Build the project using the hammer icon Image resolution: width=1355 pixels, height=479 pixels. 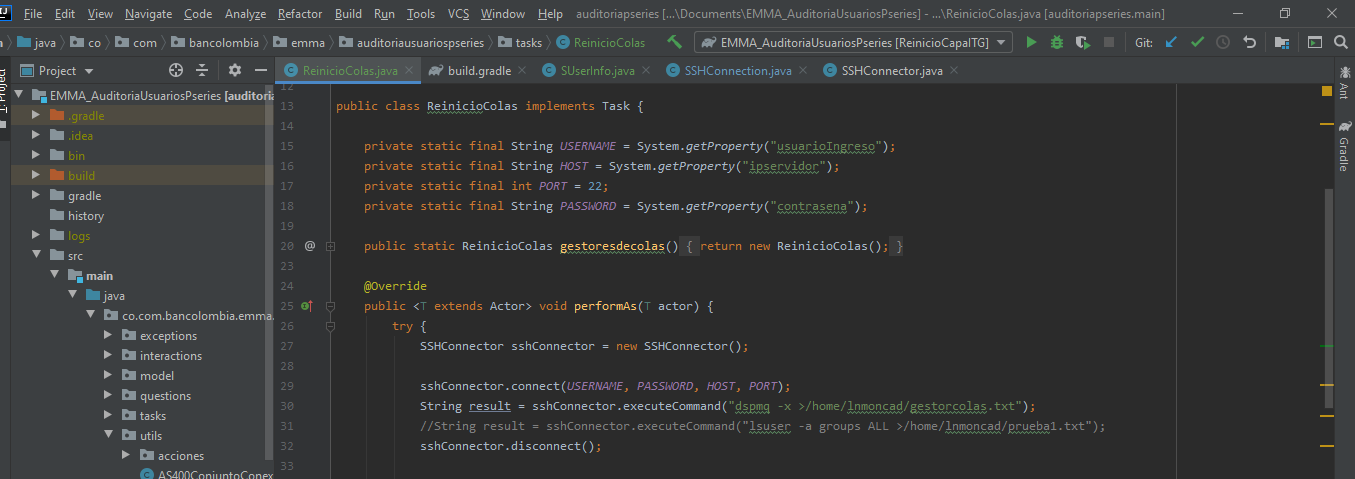pyautogui.click(x=675, y=42)
